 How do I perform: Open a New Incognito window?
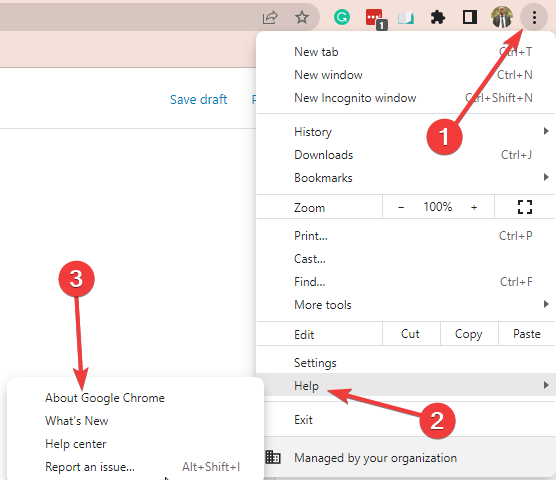tap(406, 98)
